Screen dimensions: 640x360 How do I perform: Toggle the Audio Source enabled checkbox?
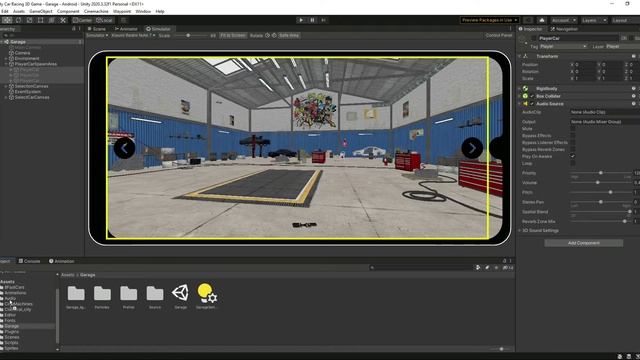click(x=532, y=104)
